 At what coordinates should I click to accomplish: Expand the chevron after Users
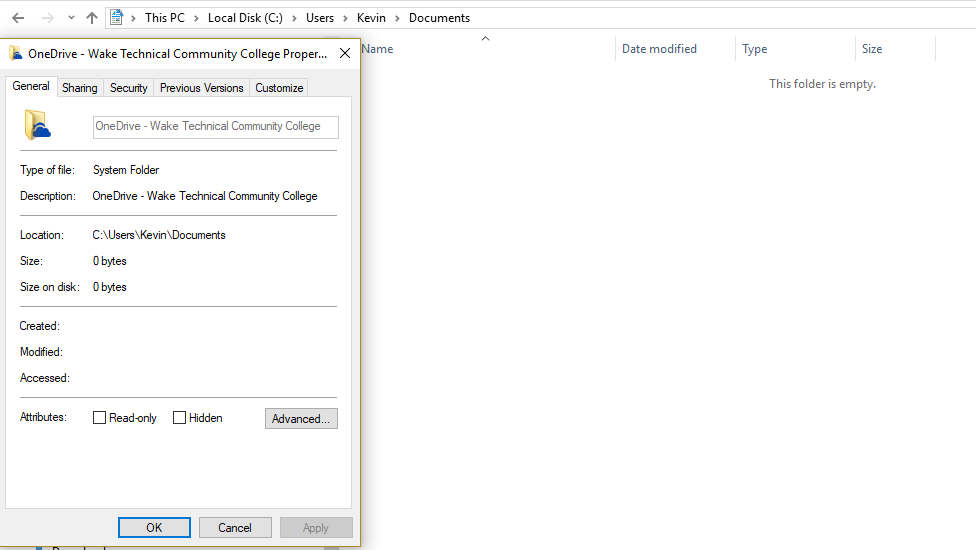click(345, 18)
